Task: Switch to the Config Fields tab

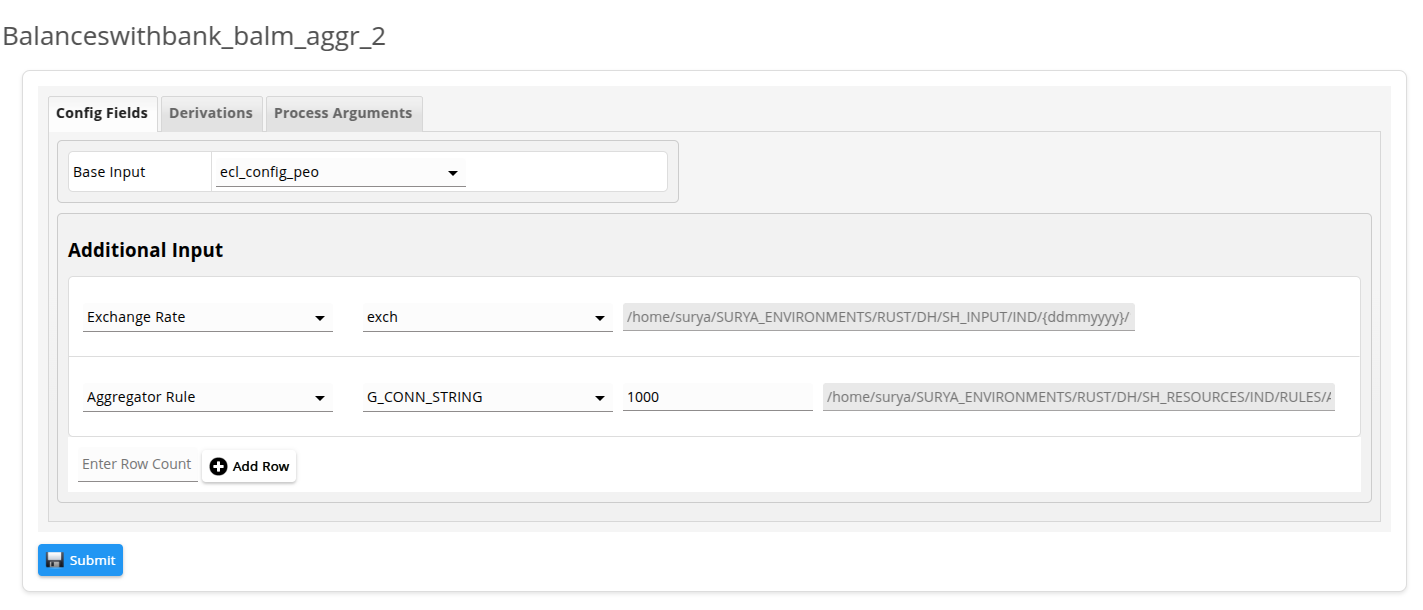Action: [x=103, y=114]
